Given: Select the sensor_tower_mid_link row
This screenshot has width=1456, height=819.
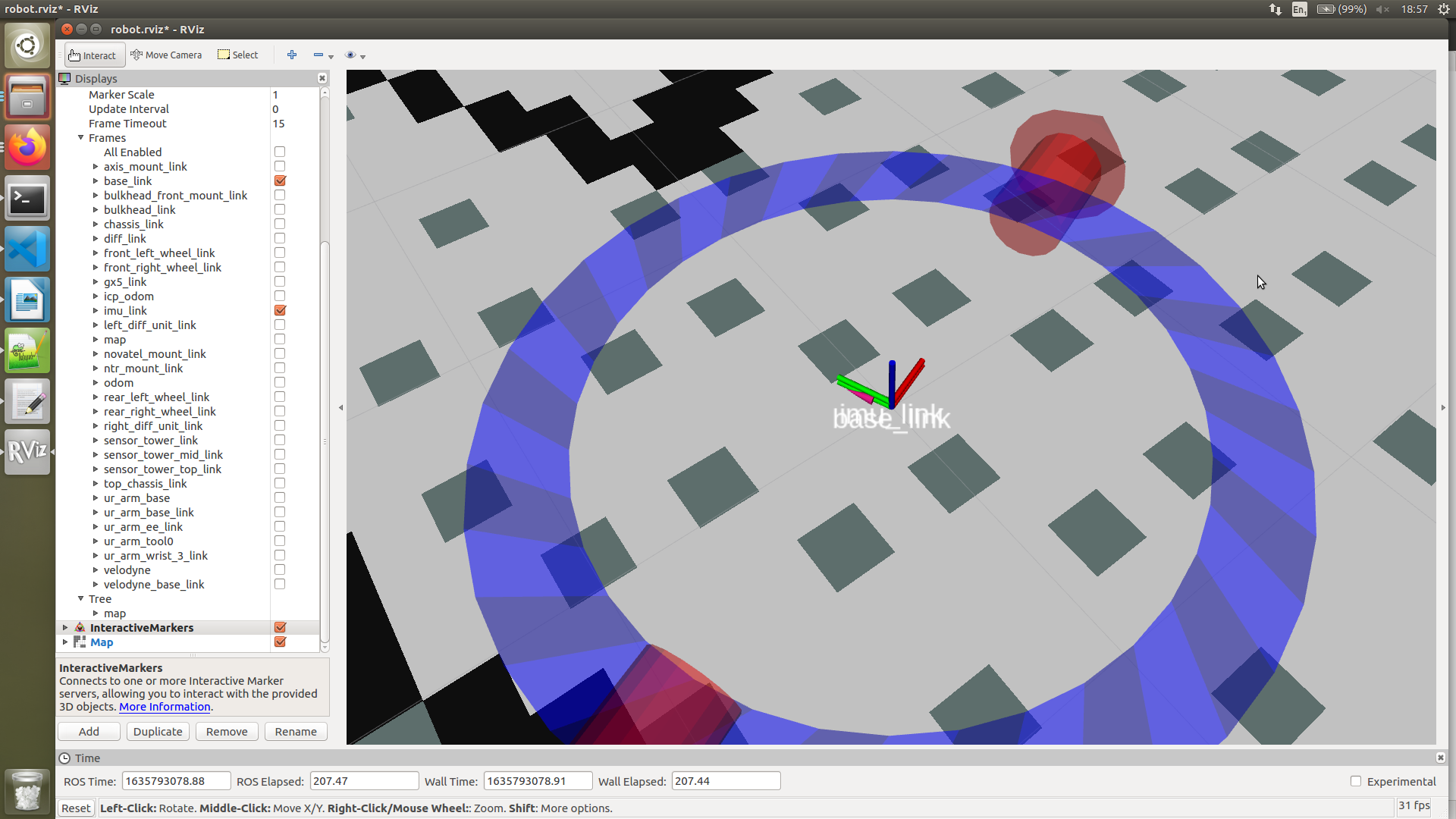Looking at the screenshot, I should pos(187,454).
